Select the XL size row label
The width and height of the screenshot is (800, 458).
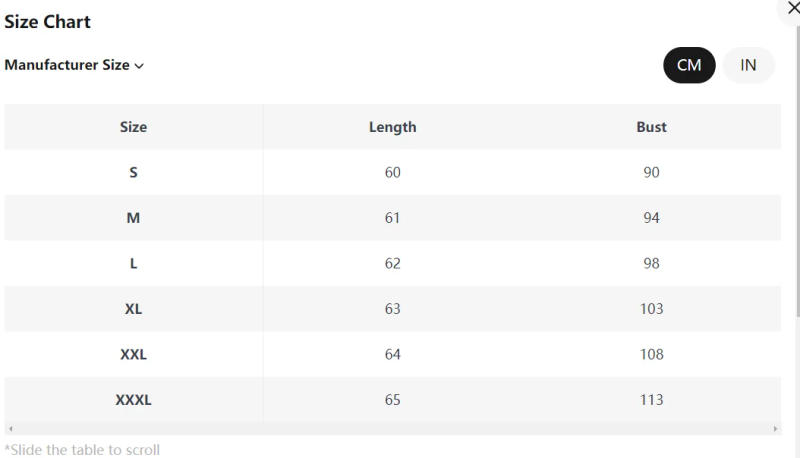point(133,309)
